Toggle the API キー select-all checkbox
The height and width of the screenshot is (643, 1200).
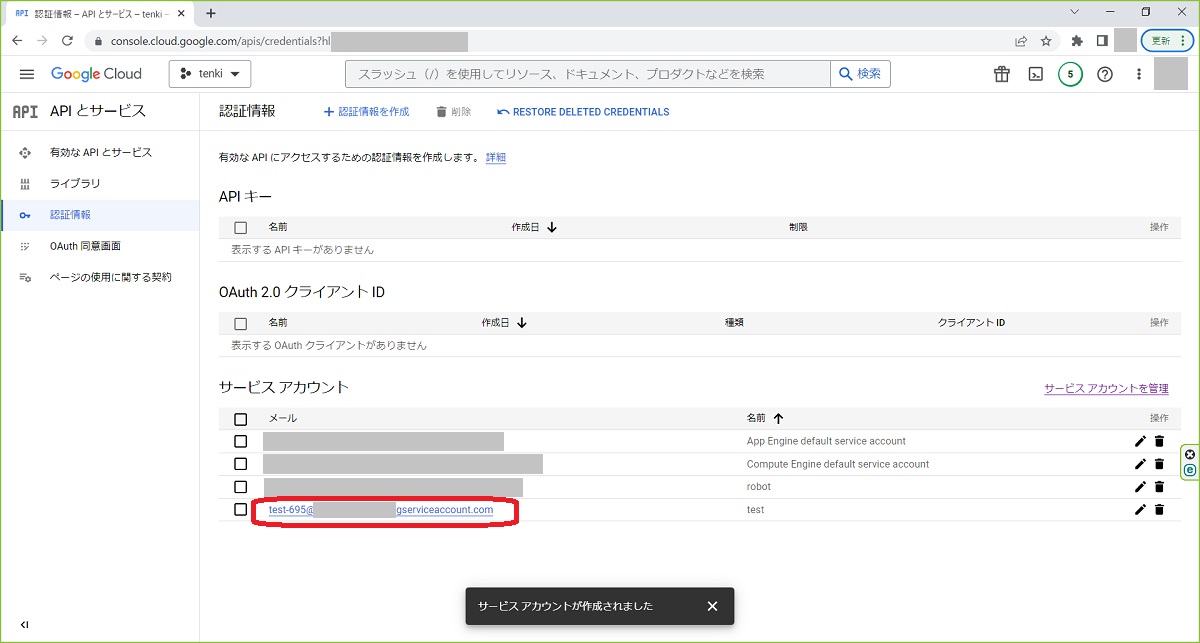click(240, 228)
